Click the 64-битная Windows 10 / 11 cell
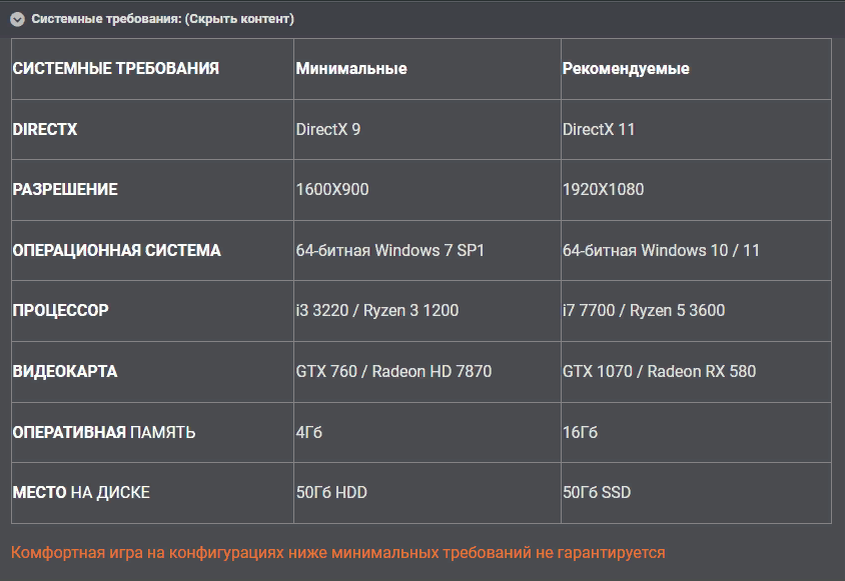Screen dimensions: 845x581 [661, 250]
